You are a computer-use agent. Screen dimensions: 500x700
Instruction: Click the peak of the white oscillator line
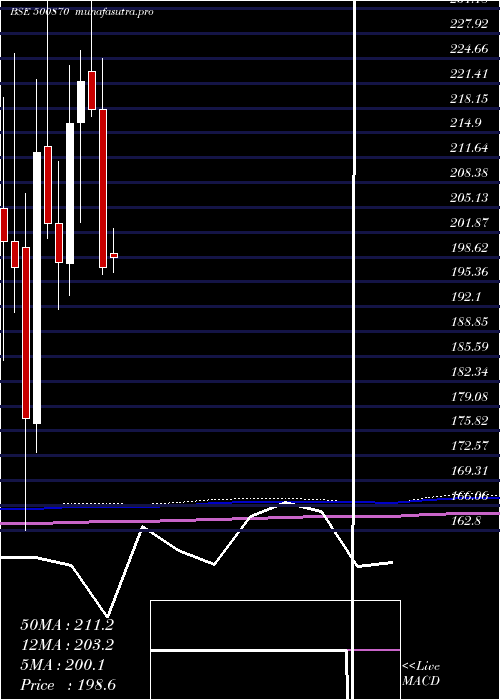pos(287,503)
